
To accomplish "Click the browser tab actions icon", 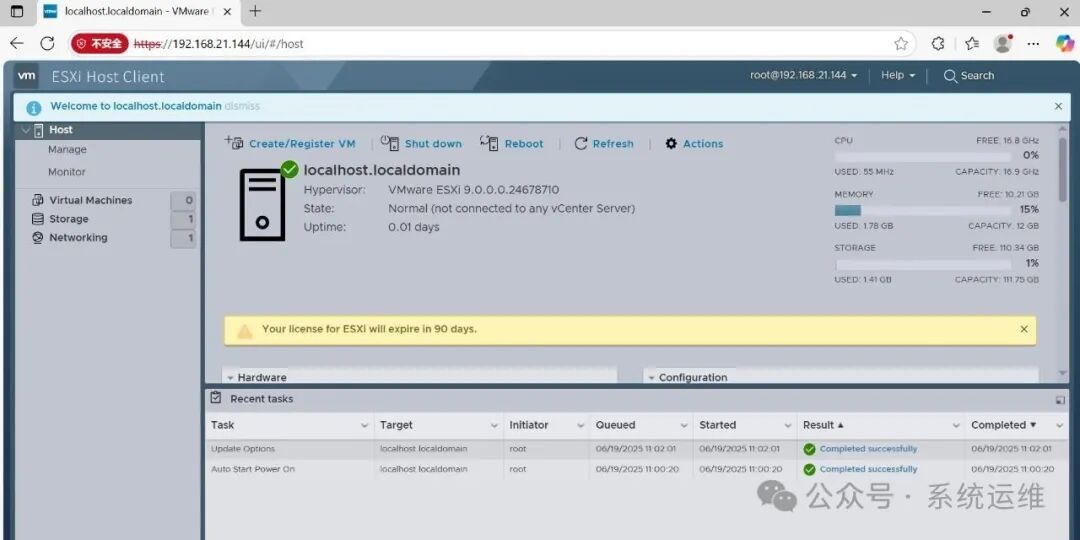I will pyautogui.click(x=17, y=12).
